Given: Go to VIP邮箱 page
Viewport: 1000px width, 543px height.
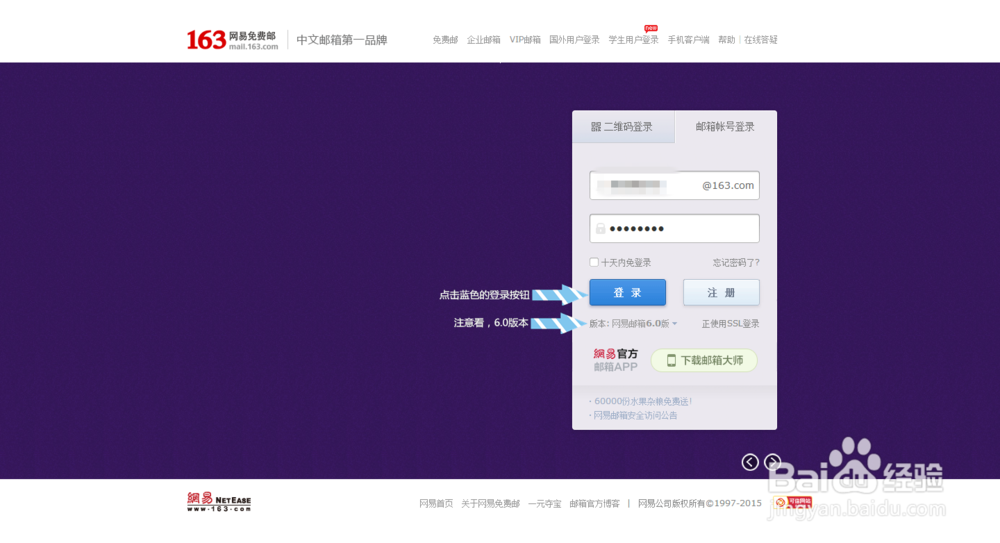Looking at the screenshot, I should click(525, 40).
